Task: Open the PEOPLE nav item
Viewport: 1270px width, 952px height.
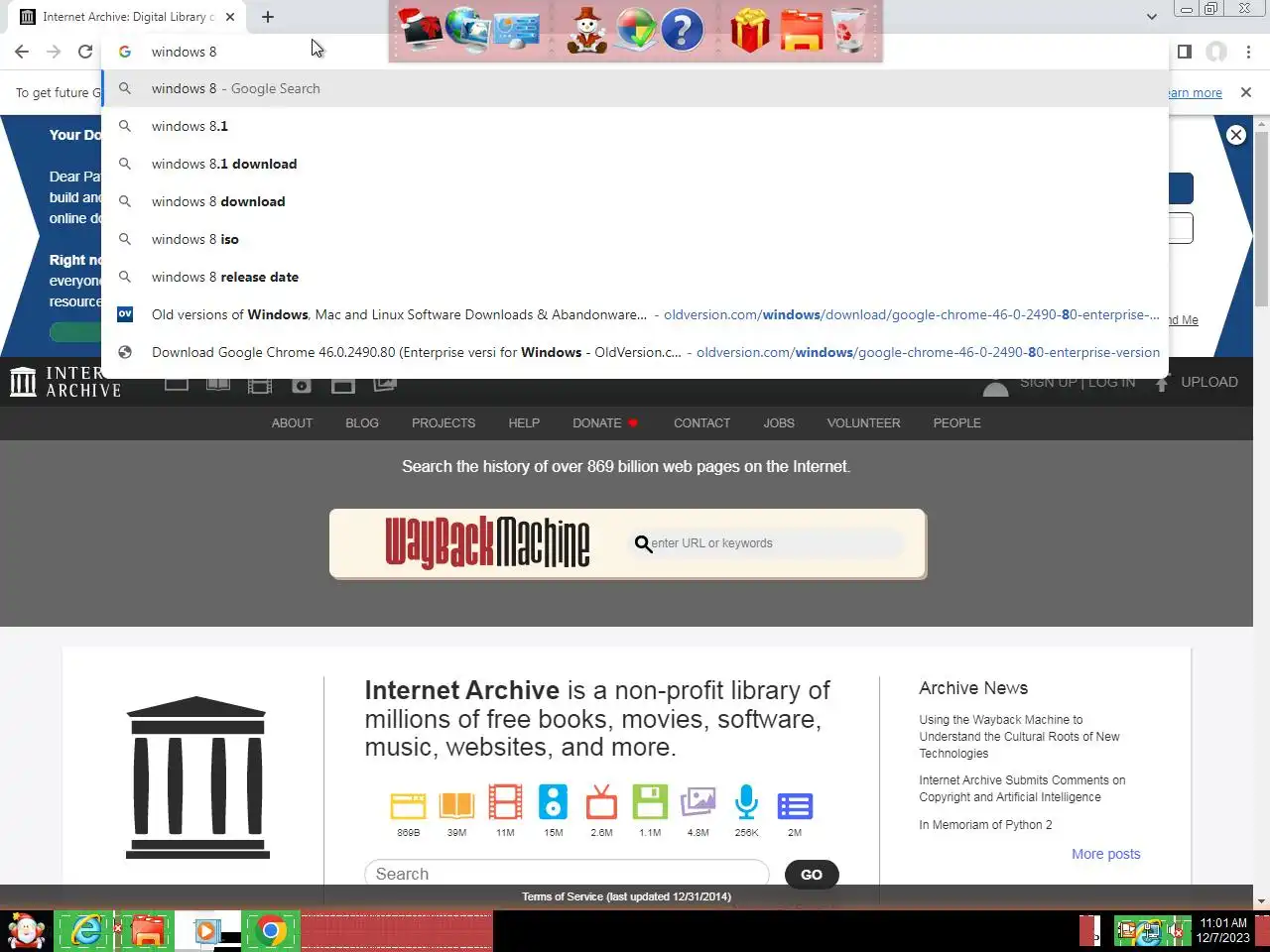Action: [x=956, y=423]
